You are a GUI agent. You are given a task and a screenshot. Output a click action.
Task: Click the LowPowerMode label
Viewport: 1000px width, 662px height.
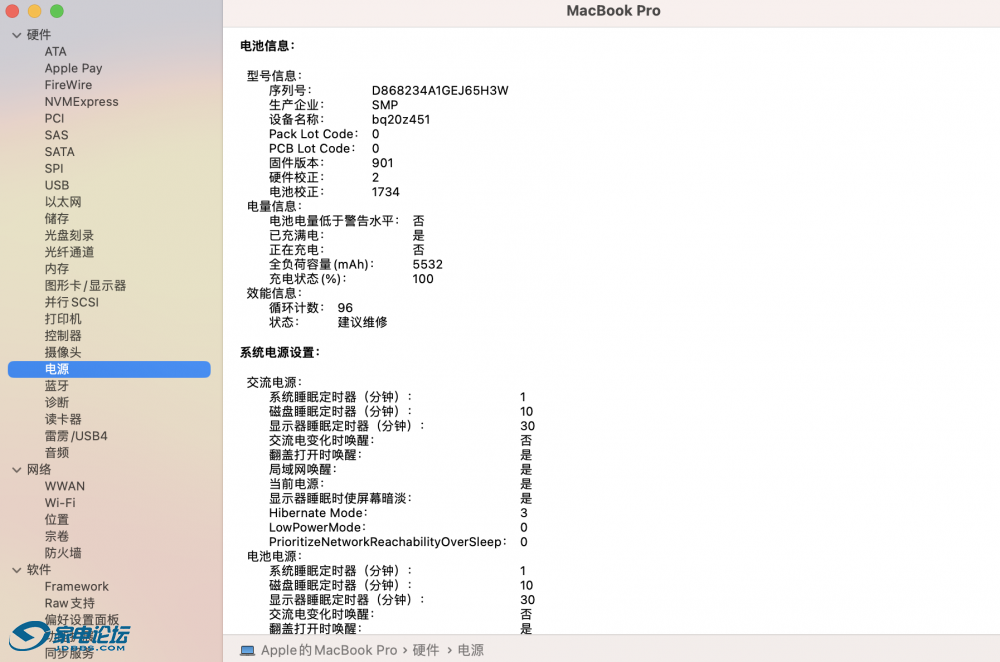(x=317, y=528)
